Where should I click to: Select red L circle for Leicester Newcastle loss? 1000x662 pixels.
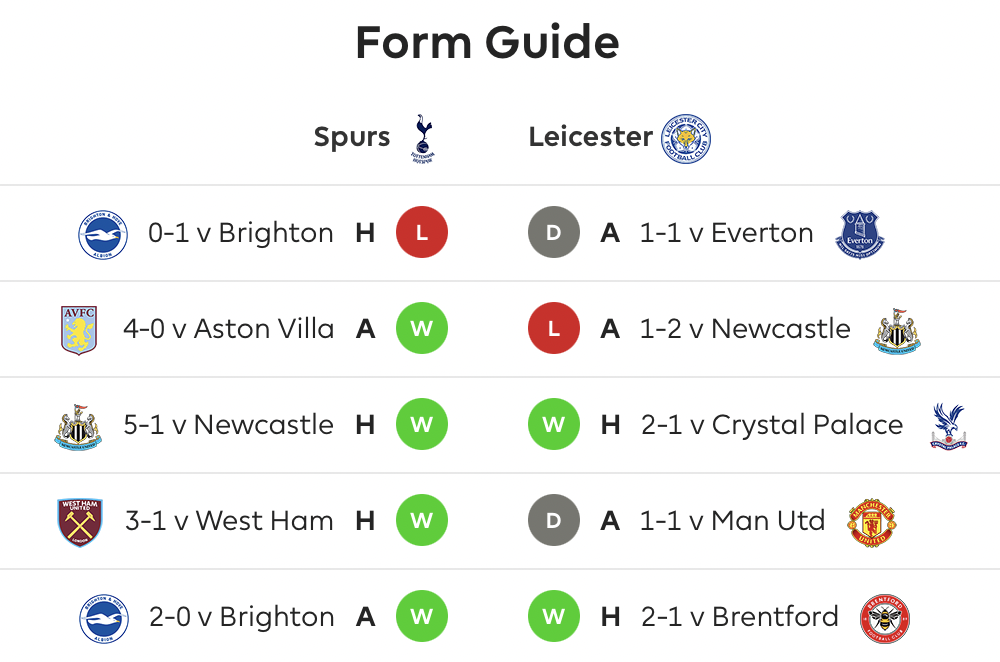coord(554,328)
